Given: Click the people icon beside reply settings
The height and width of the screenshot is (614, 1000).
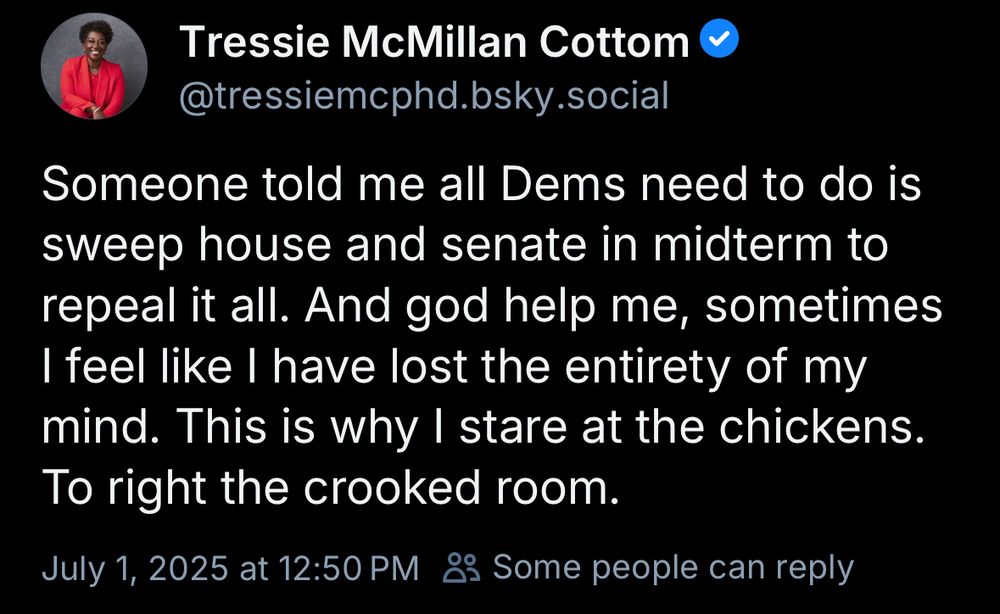Looking at the screenshot, I should 462,568.
